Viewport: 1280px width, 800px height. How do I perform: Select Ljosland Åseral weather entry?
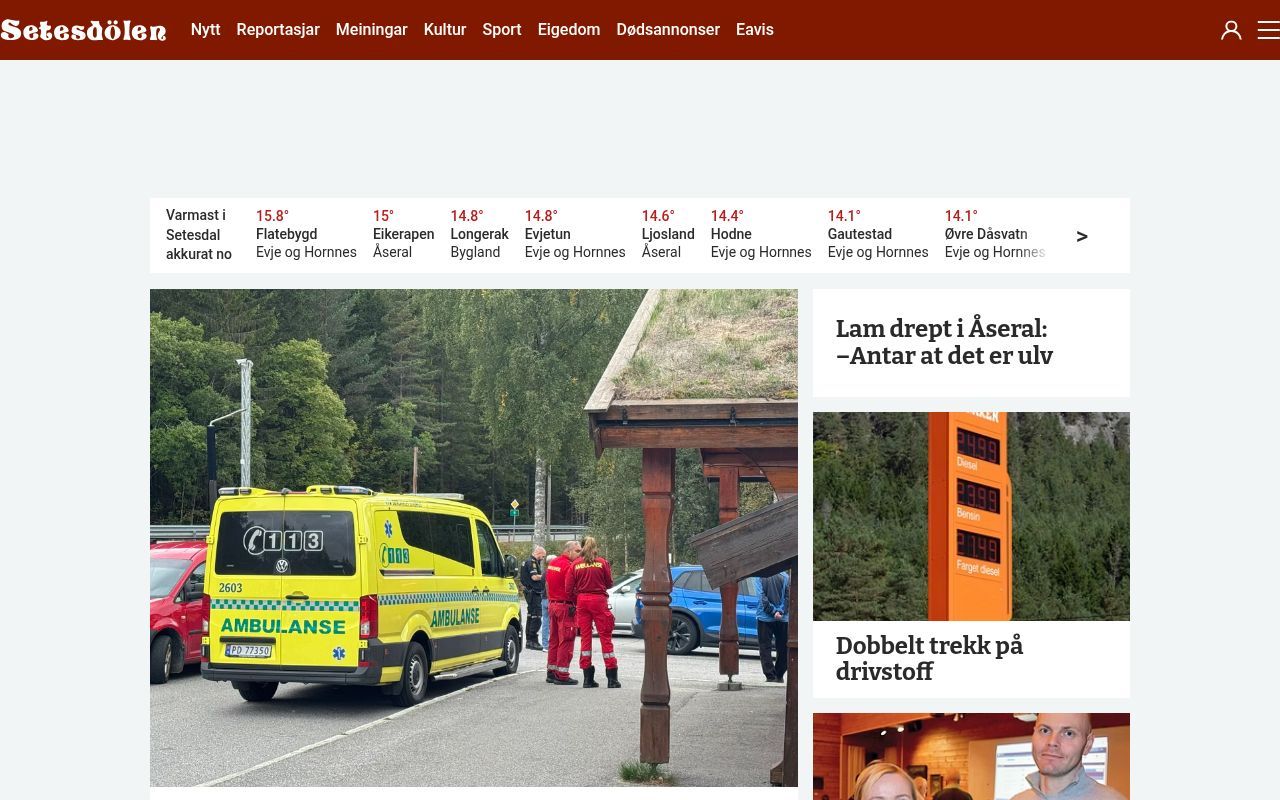pos(668,234)
